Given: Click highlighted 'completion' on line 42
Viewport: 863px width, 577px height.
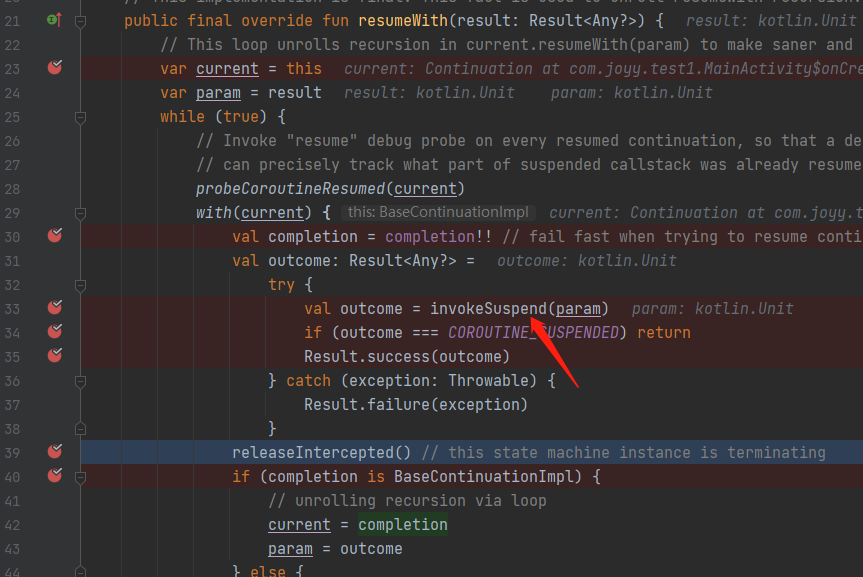Looking at the screenshot, I should [403, 525].
